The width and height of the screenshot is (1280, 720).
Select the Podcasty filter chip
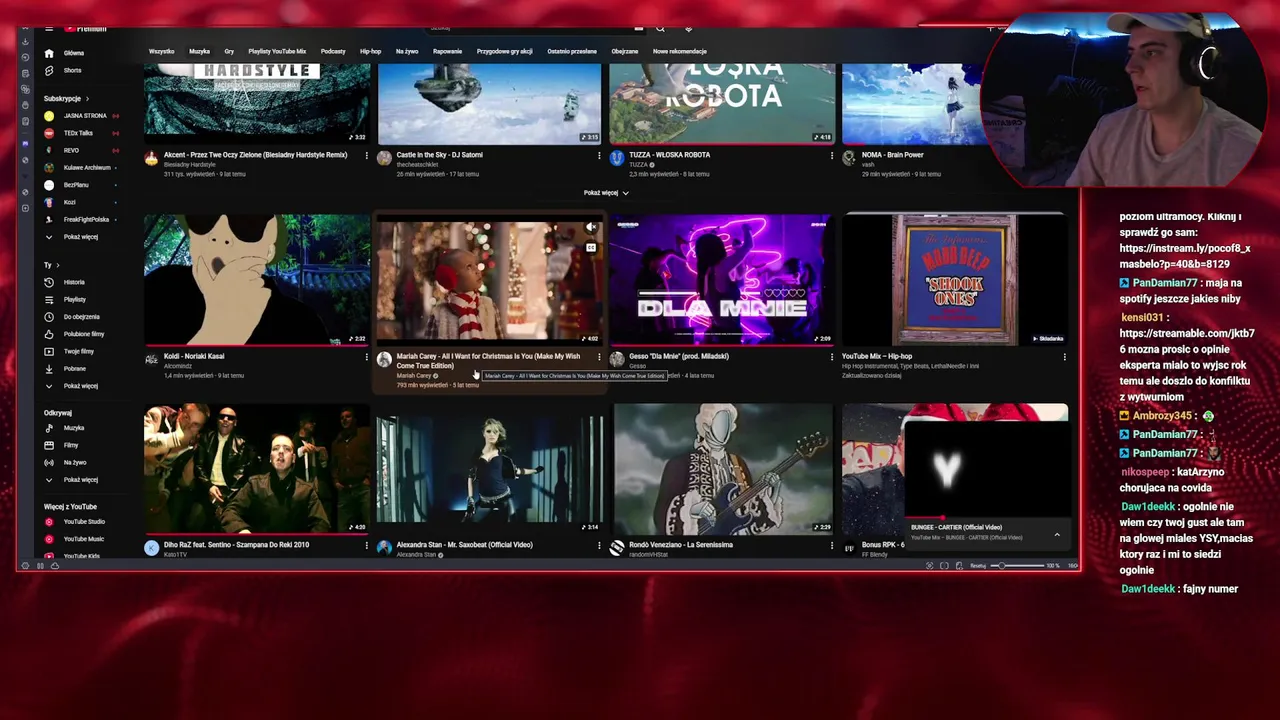coord(333,51)
